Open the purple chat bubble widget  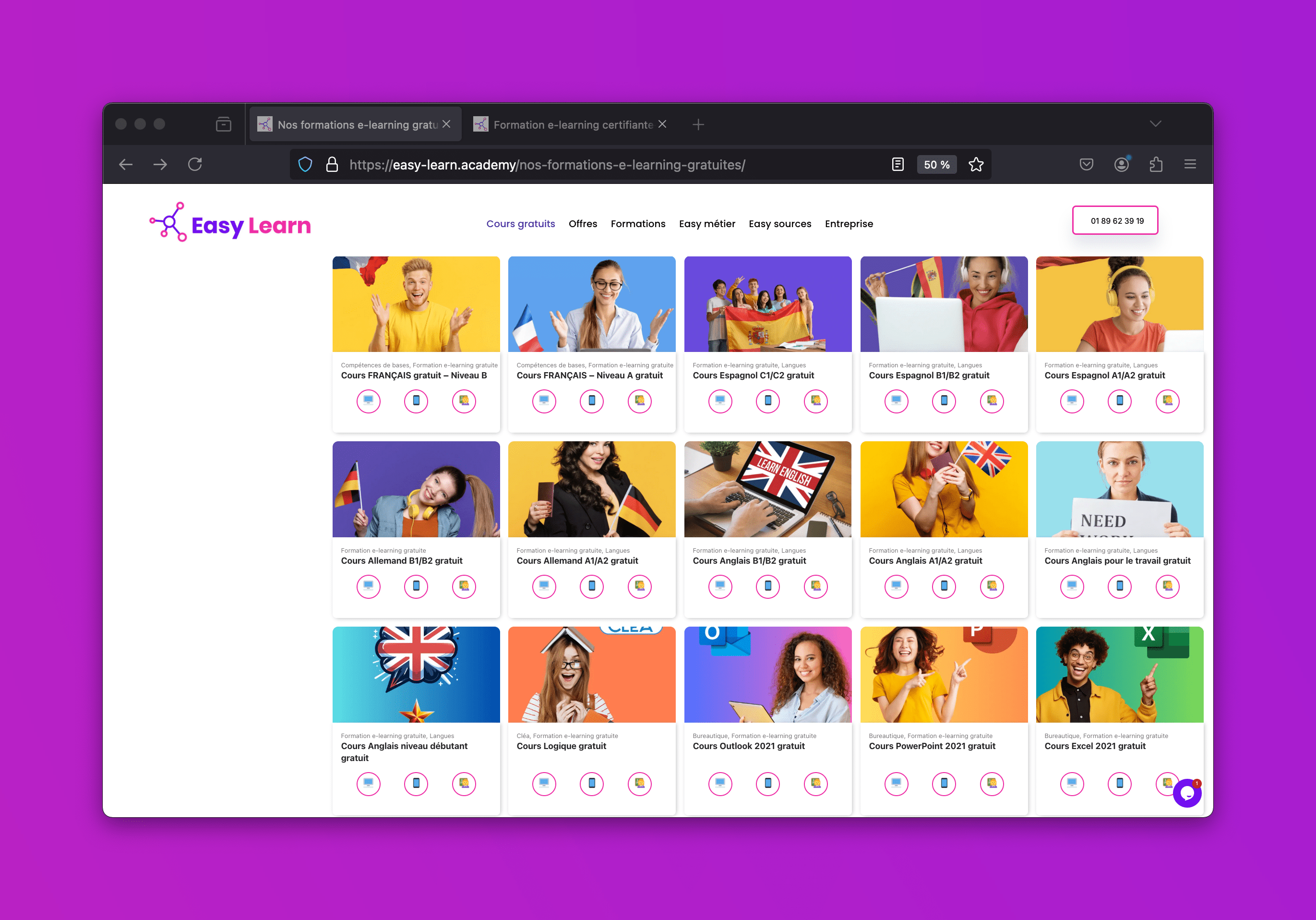(1187, 793)
